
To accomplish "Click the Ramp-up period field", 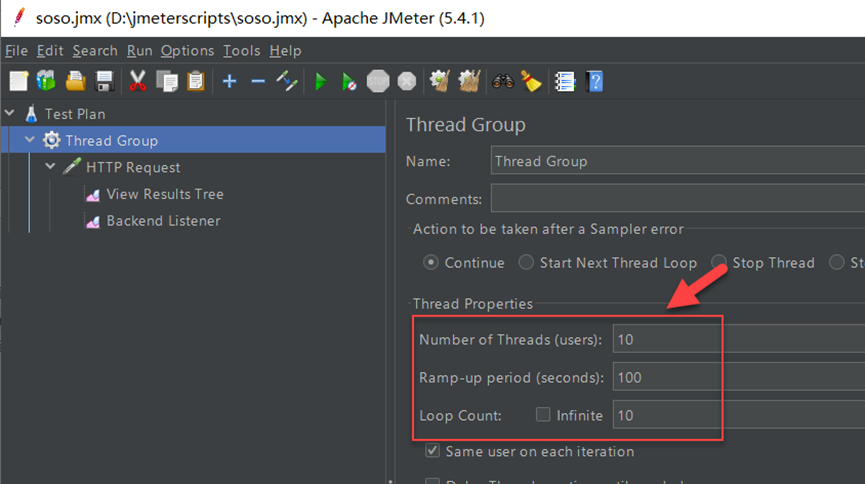I will coord(739,377).
